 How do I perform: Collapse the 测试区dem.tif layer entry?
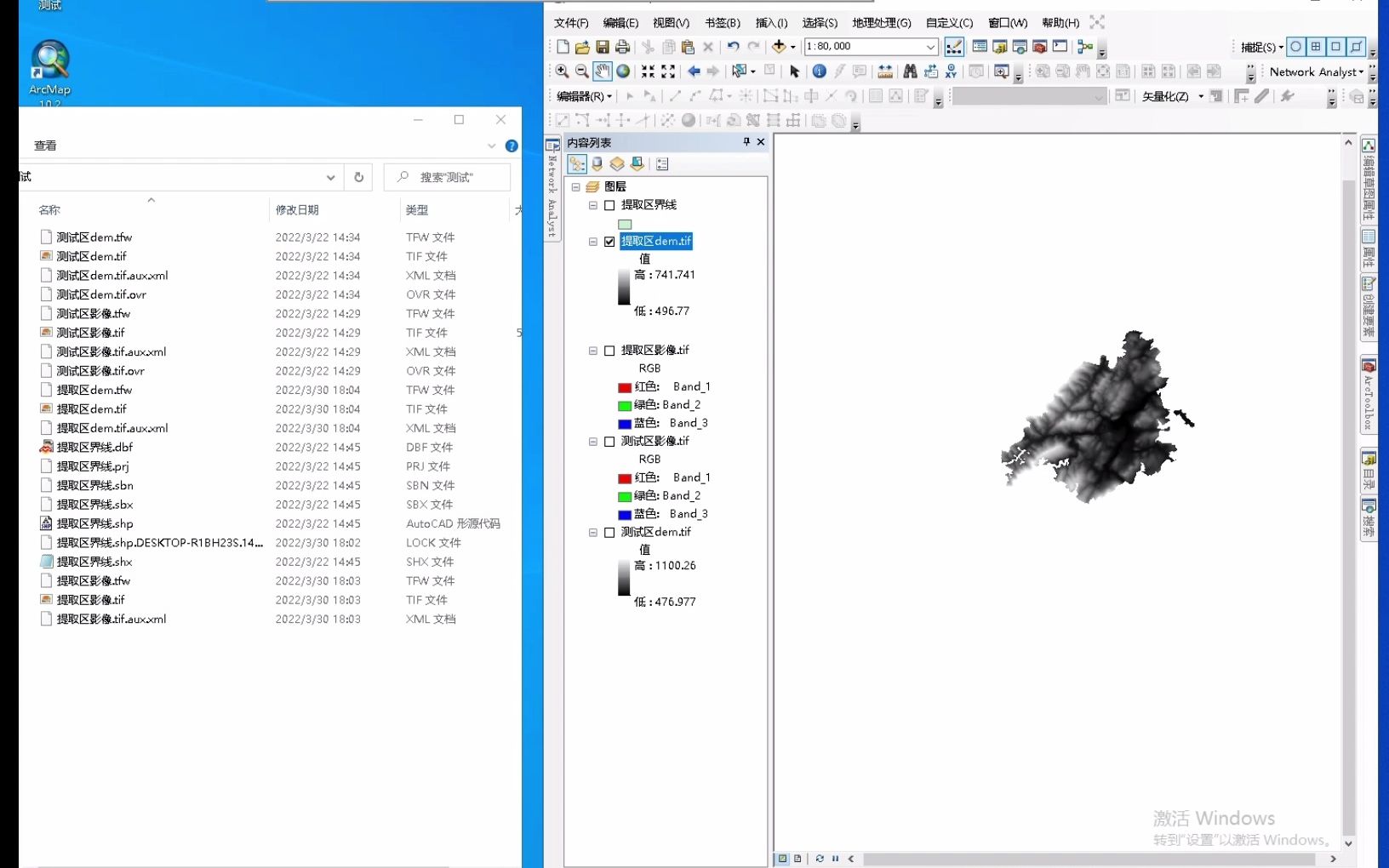pyautogui.click(x=593, y=533)
